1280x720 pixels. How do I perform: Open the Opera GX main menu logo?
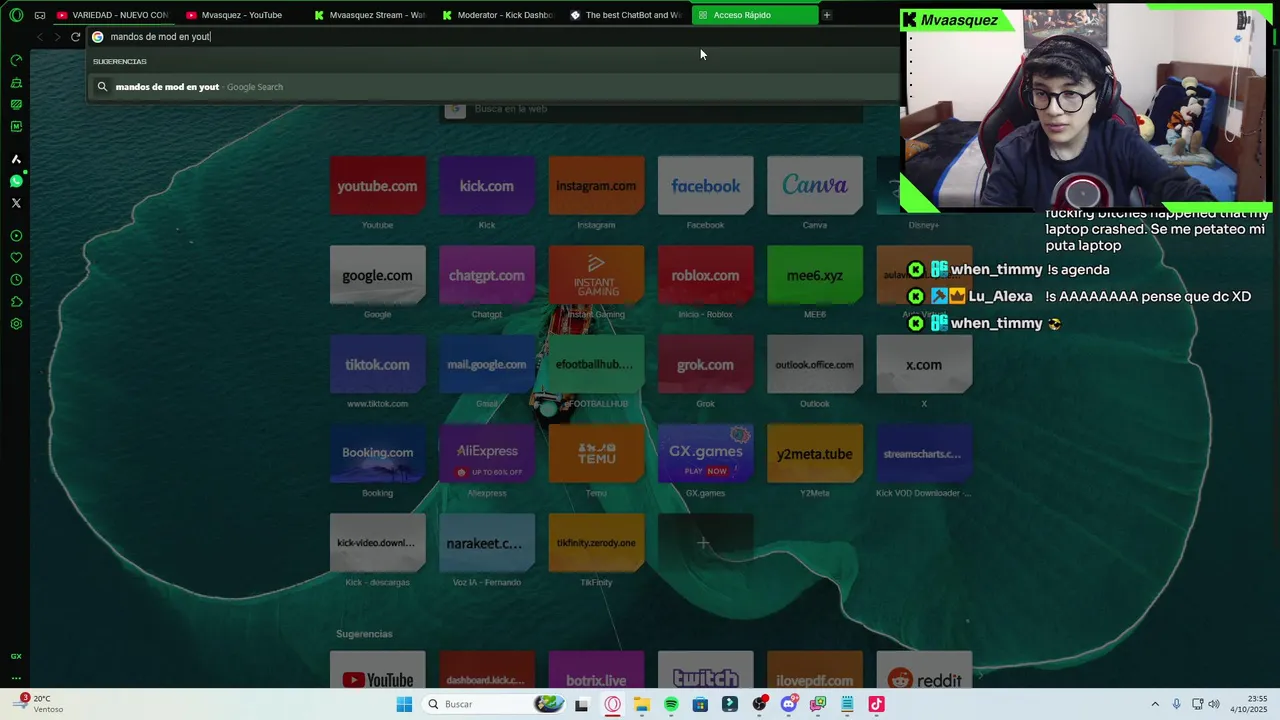(x=16, y=15)
